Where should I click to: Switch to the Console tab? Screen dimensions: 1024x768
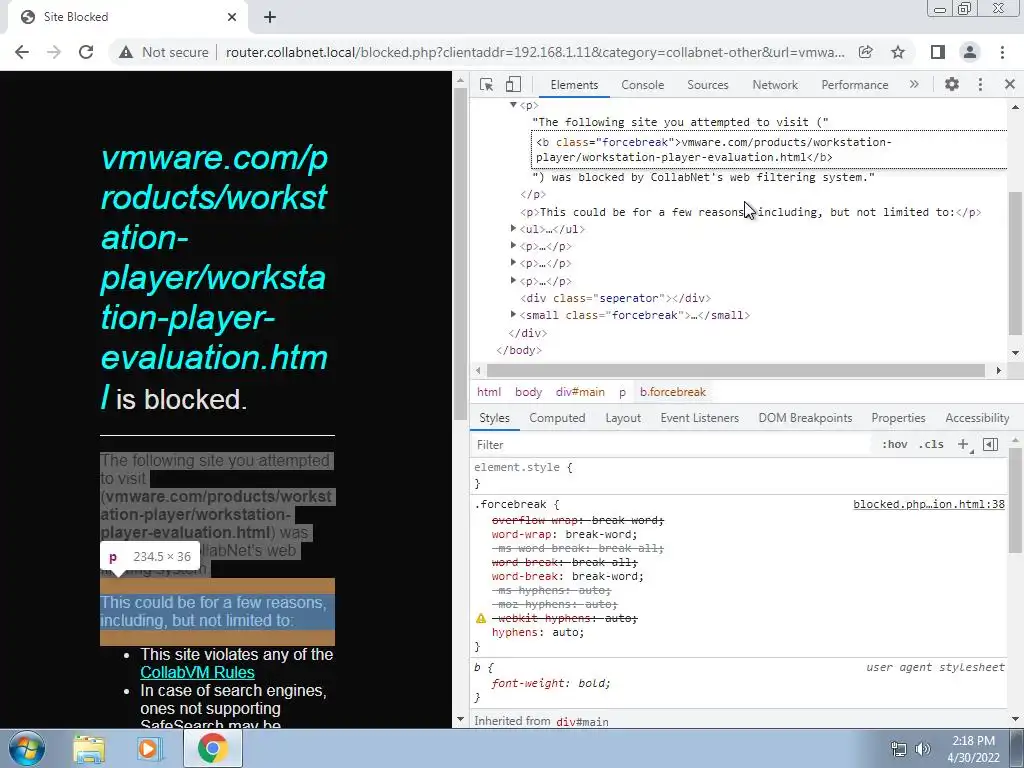click(x=643, y=85)
